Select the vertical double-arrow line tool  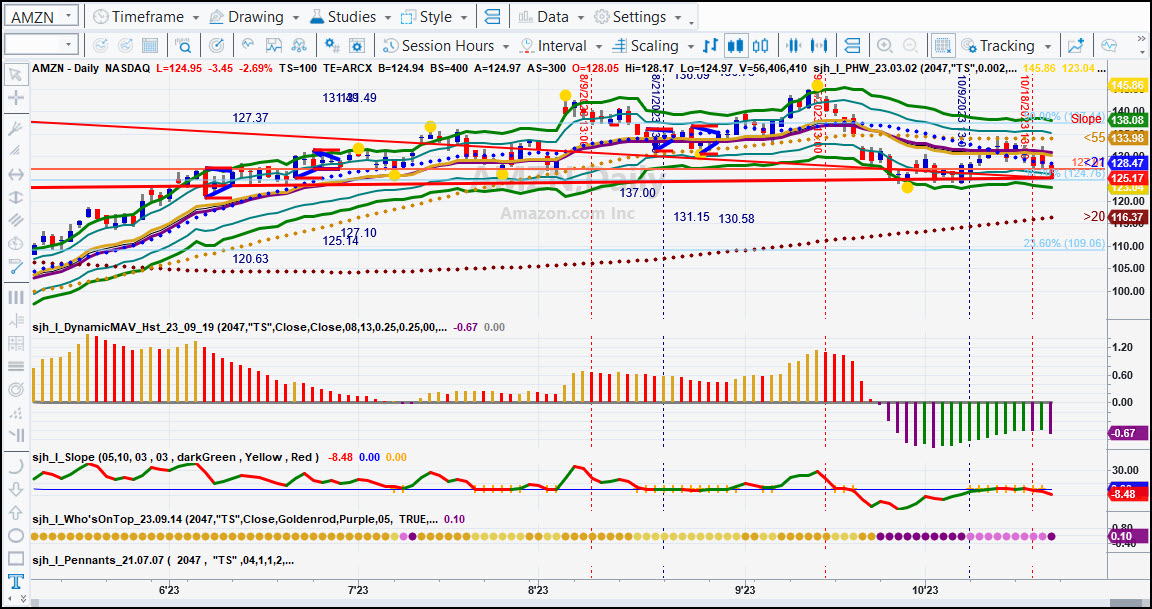click(15, 198)
